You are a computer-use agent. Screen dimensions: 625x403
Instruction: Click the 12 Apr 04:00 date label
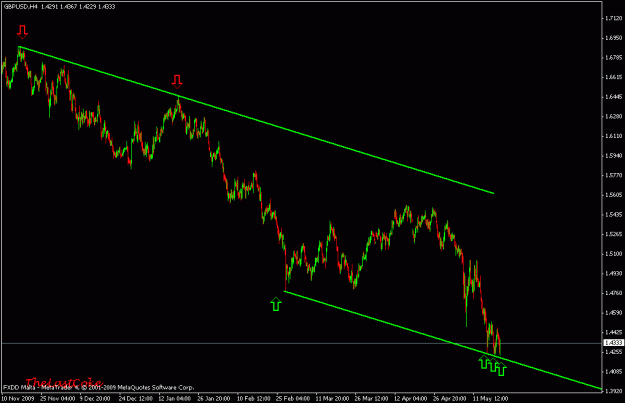pyautogui.click(x=411, y=399)
